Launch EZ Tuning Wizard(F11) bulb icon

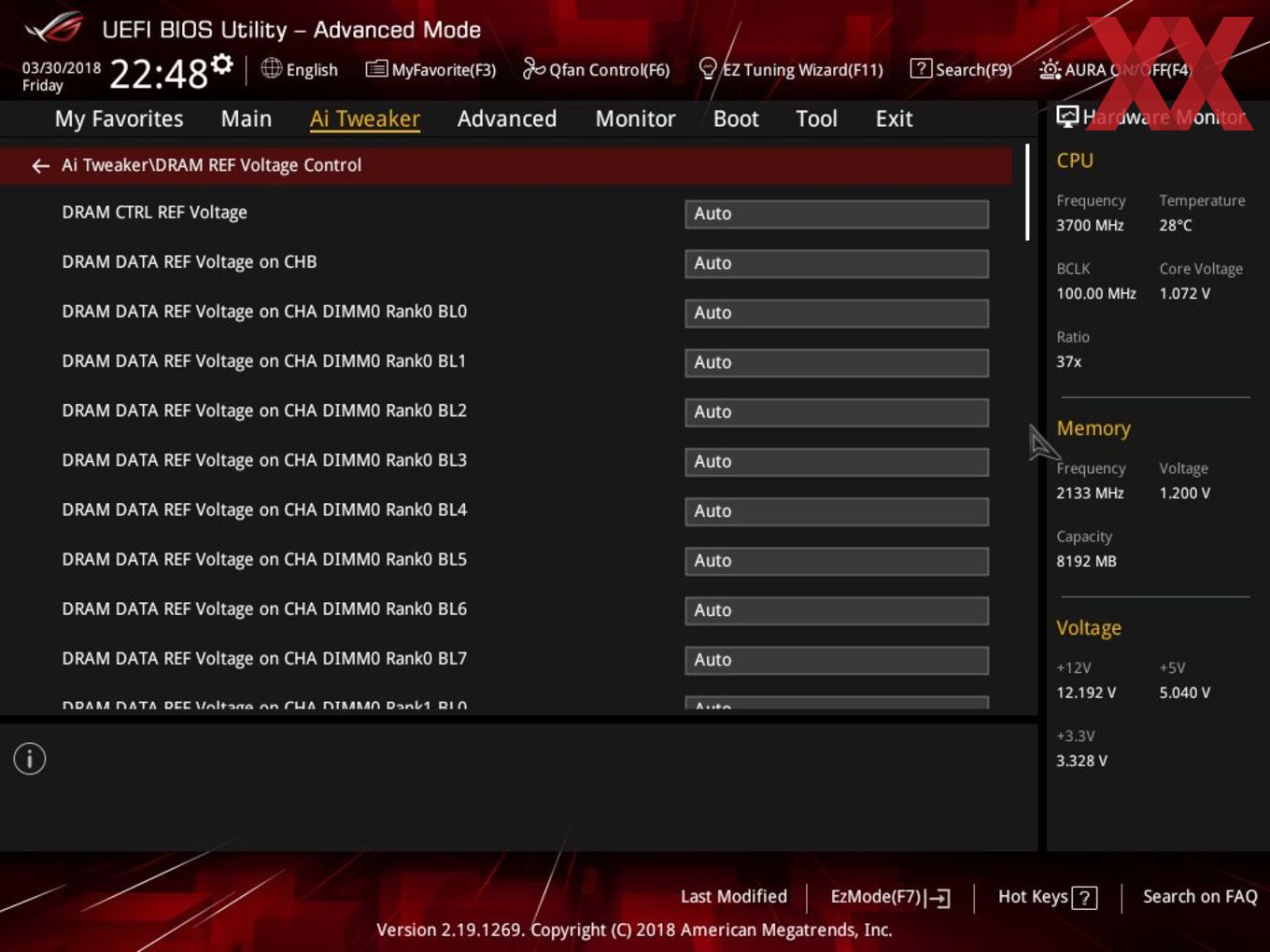pos(708,68)
